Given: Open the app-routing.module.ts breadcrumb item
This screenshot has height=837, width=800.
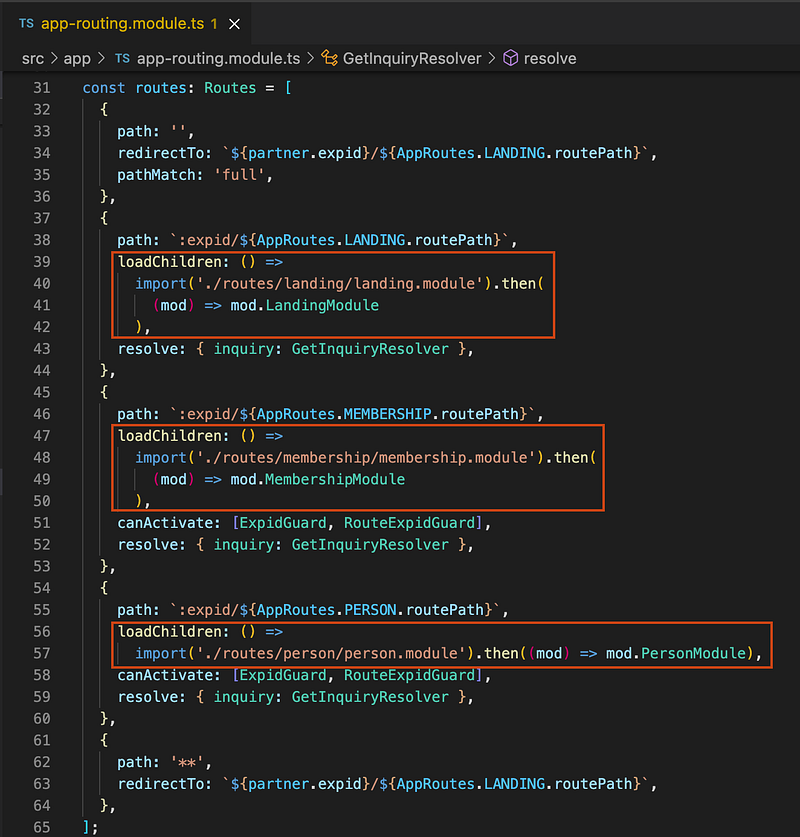Looking at the screenshot, I should coord(218,59).
